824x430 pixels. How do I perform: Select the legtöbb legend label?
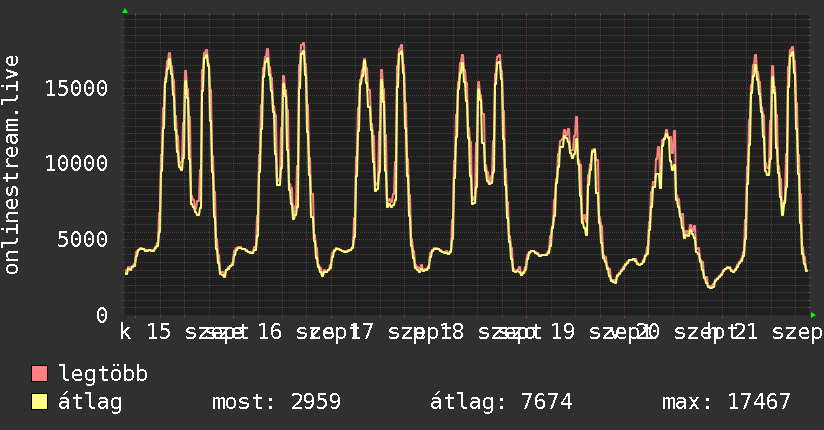pos(103,374)
